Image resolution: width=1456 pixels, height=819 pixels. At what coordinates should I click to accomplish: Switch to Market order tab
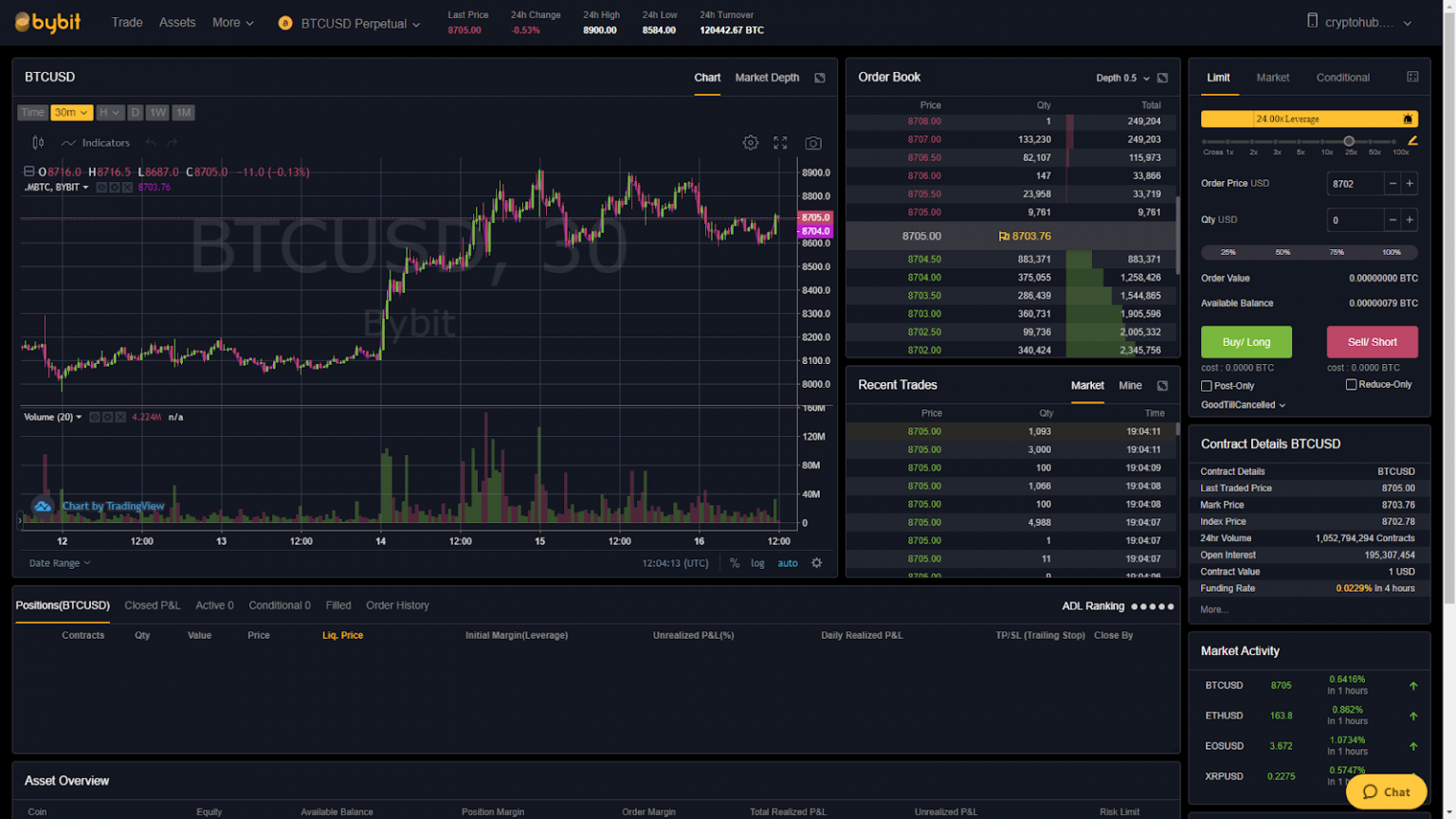[x=1272, y=78]
